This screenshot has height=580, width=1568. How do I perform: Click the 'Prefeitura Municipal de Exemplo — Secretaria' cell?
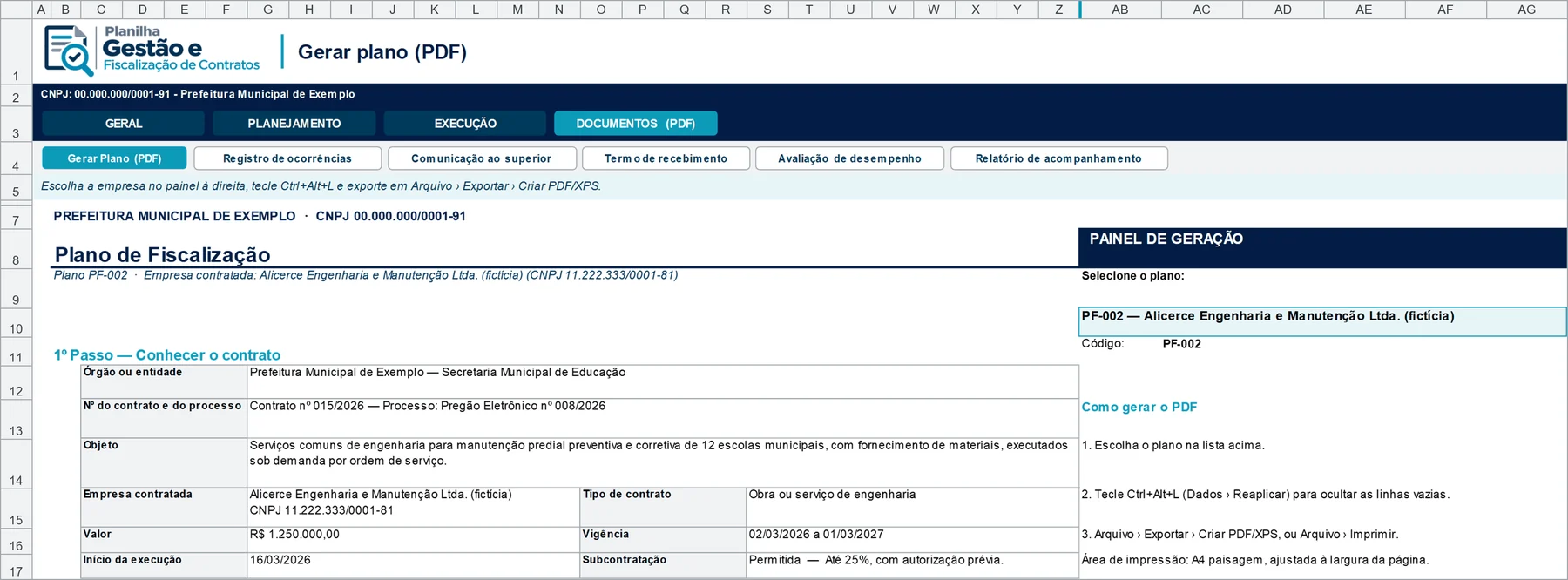point(663,382)
